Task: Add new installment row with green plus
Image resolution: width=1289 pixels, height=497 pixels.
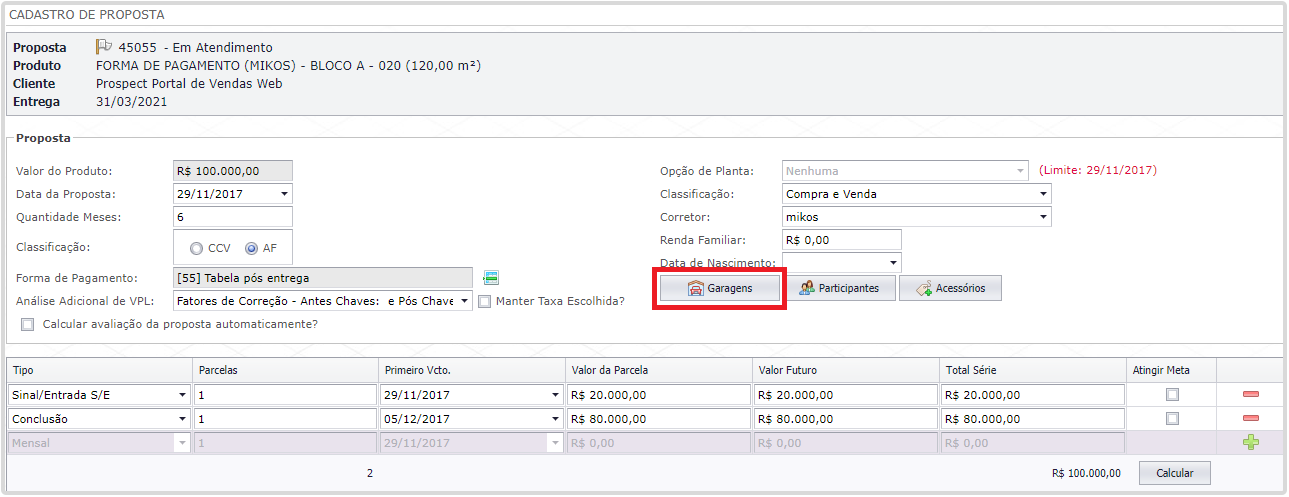Action: pos(1251,443)
